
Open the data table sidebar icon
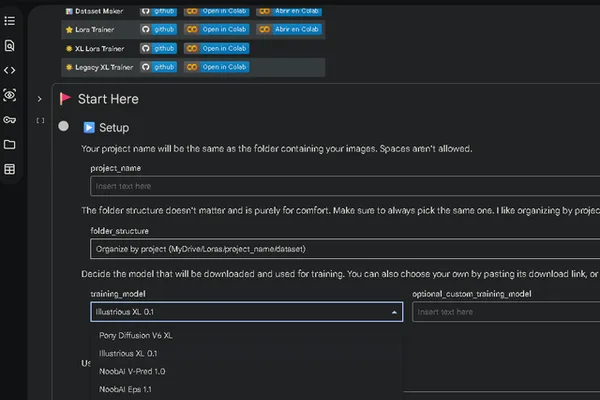(x=10, y=169)
